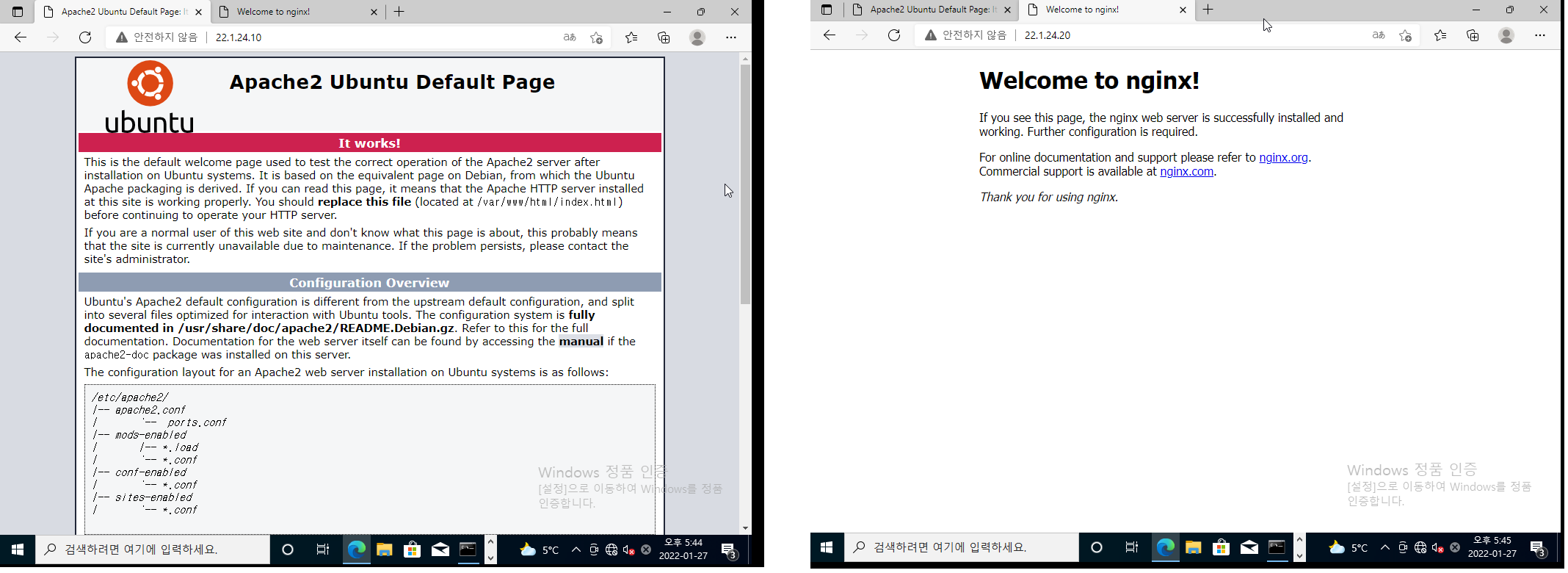This screenshot has height=573, width=1568.
Task: Select Welcome to nginx! tab in left browser
Action: click(x=297, y=12)
